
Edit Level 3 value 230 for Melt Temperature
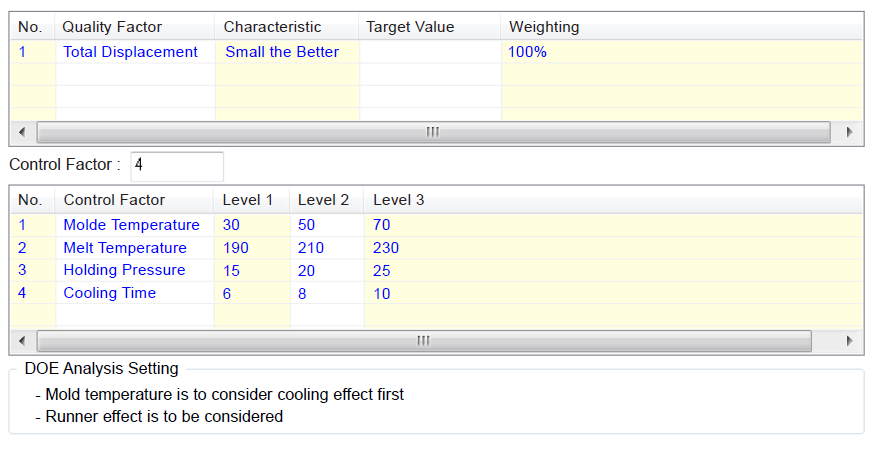pos(386,248)
